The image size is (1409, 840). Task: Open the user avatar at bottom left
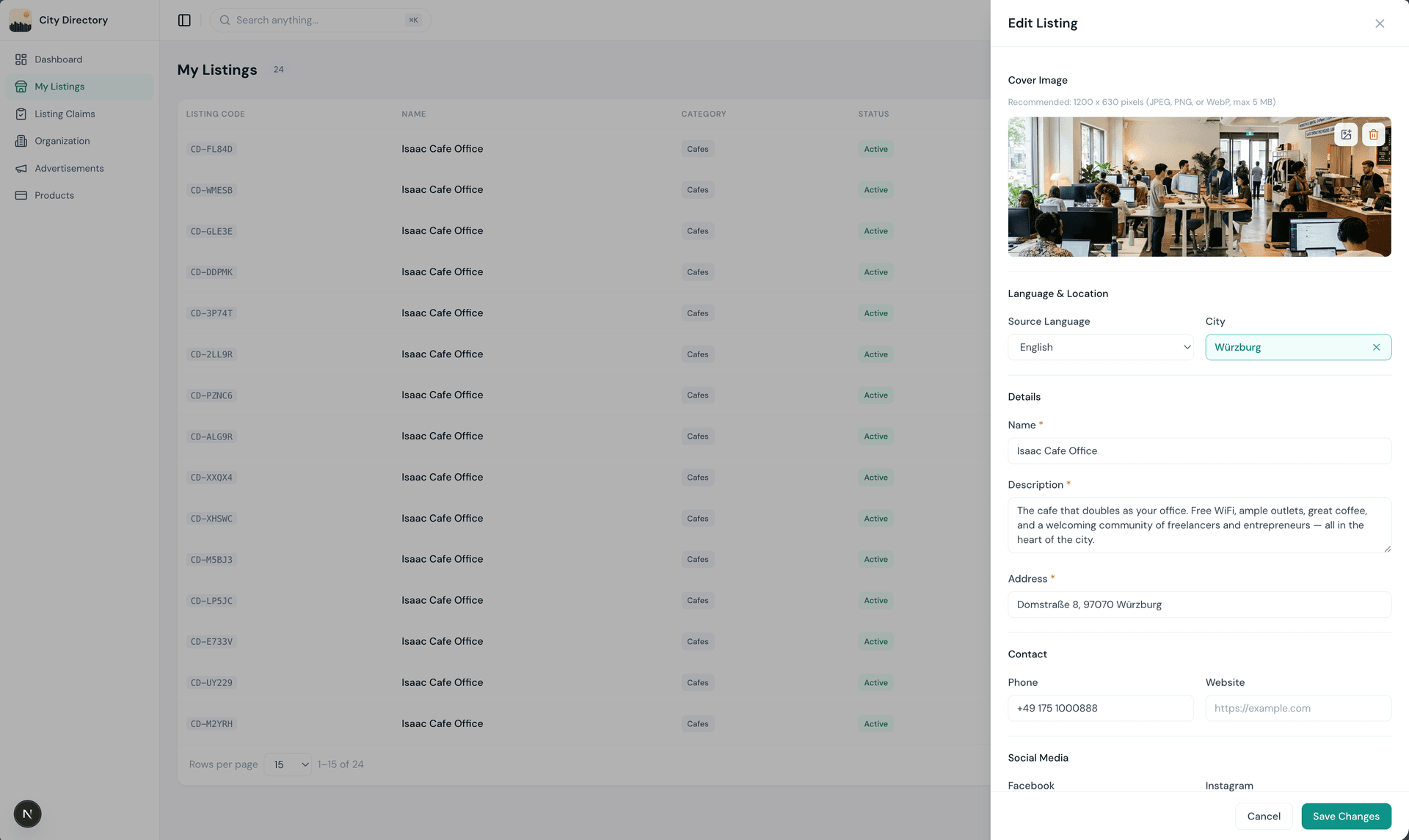click(27, 814)
